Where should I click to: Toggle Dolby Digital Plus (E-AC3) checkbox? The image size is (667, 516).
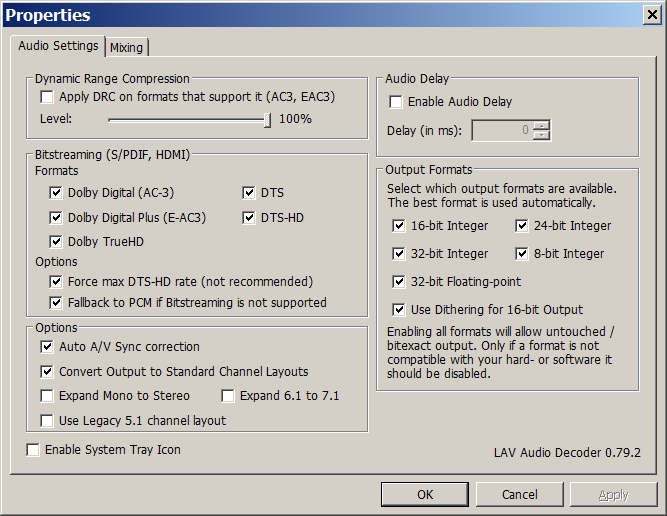[56, 217]
